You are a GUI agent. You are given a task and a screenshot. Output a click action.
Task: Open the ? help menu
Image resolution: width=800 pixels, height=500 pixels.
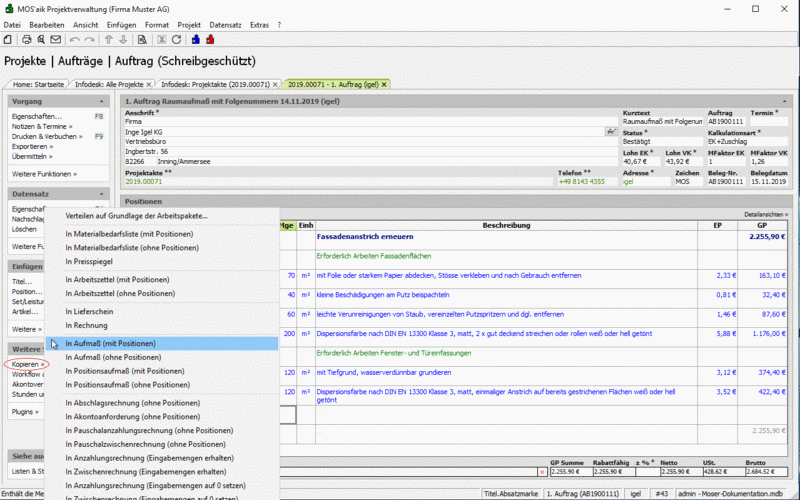click(279, 25)
